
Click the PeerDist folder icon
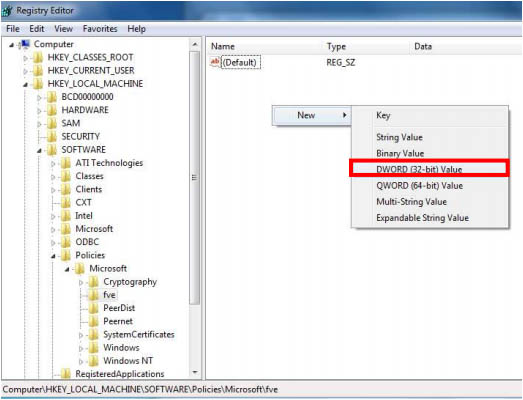click(94, 308)
